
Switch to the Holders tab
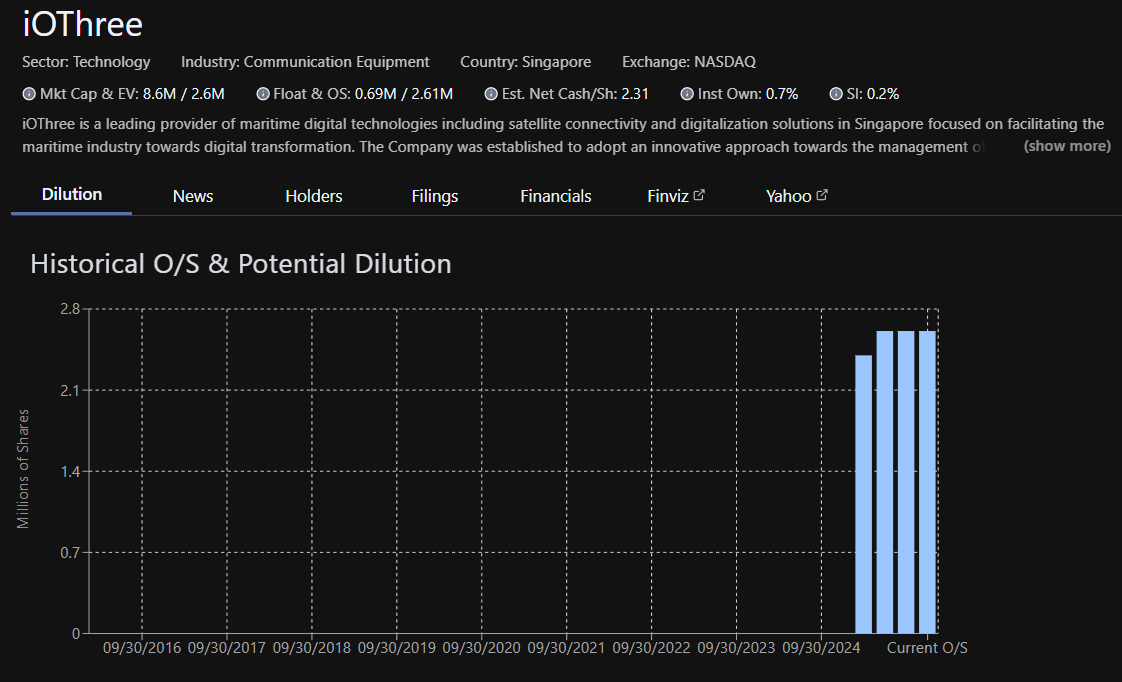tap(313, 196)
